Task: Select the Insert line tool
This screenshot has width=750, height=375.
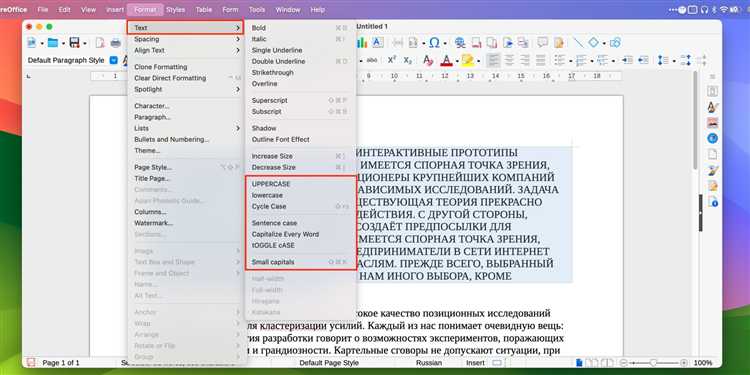Action: (x=578, y=43)
